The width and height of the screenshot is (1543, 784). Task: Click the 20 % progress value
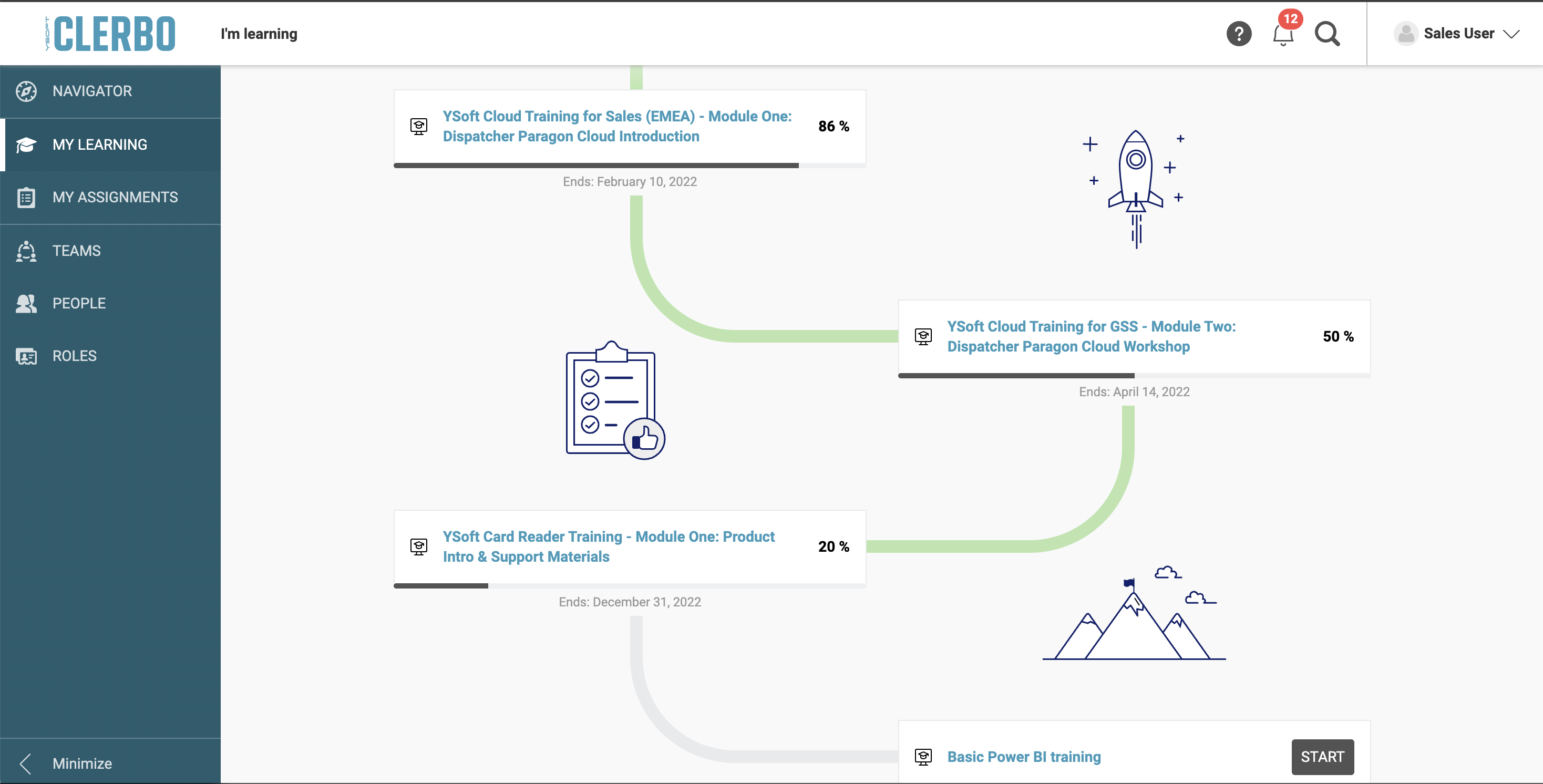pyautogui.click(x=833, y=547)
